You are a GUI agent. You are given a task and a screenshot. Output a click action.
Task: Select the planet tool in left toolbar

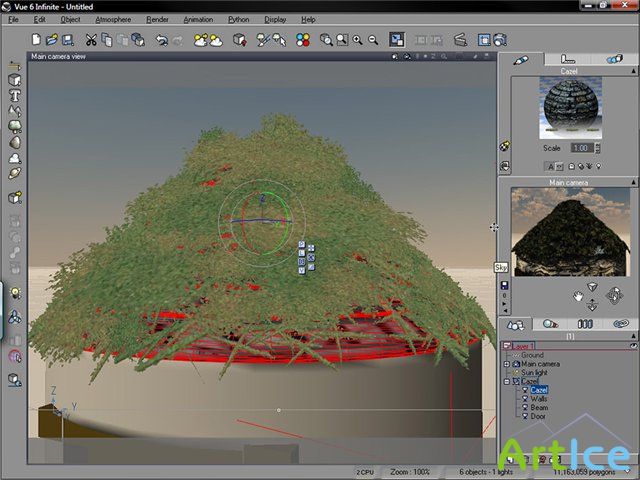click(15, 173)
